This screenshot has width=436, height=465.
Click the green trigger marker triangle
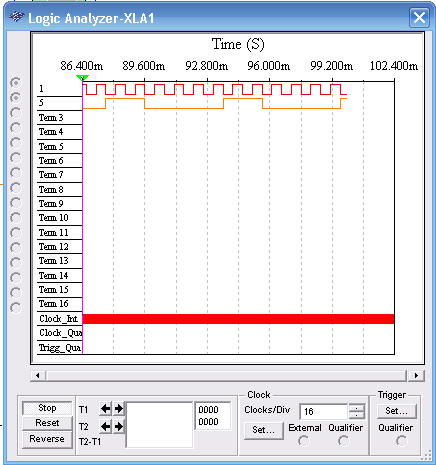pos(82,78)
